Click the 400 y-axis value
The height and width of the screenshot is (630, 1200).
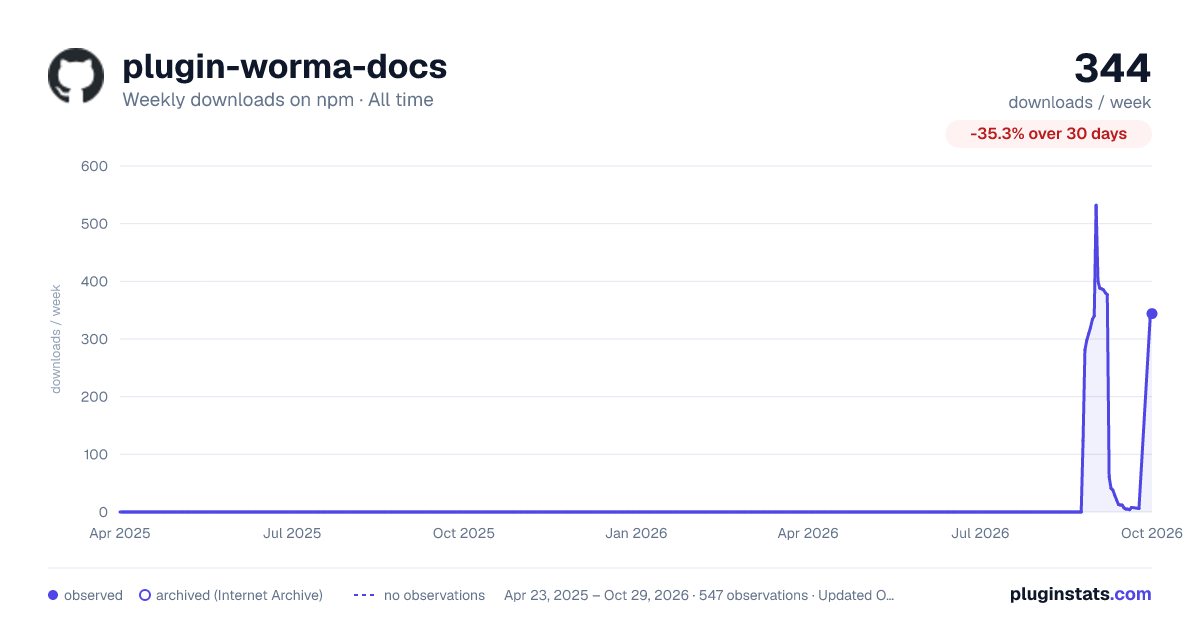pos(94,281)
